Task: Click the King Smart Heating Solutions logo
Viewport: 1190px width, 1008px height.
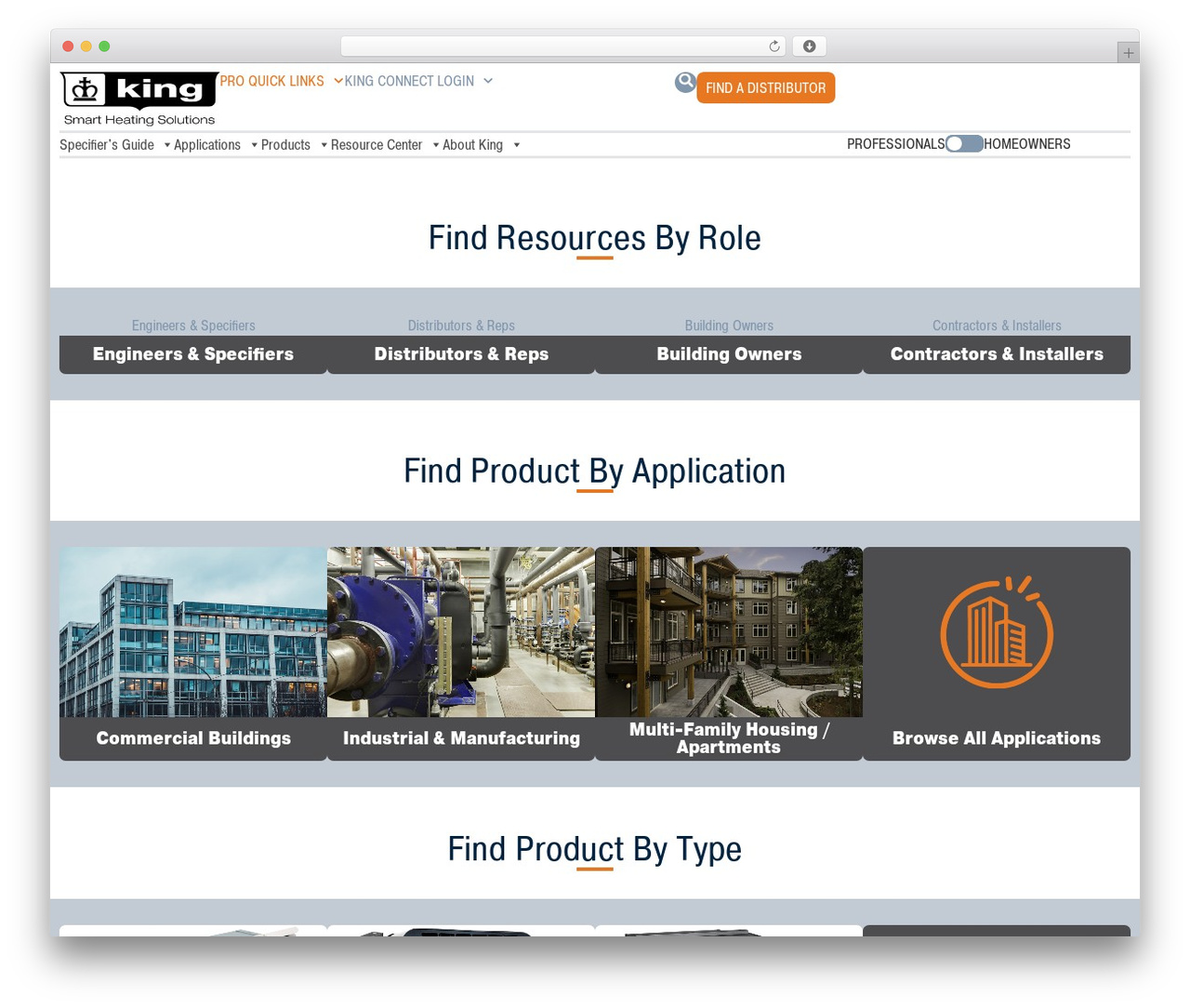Action: coord(139,99)
